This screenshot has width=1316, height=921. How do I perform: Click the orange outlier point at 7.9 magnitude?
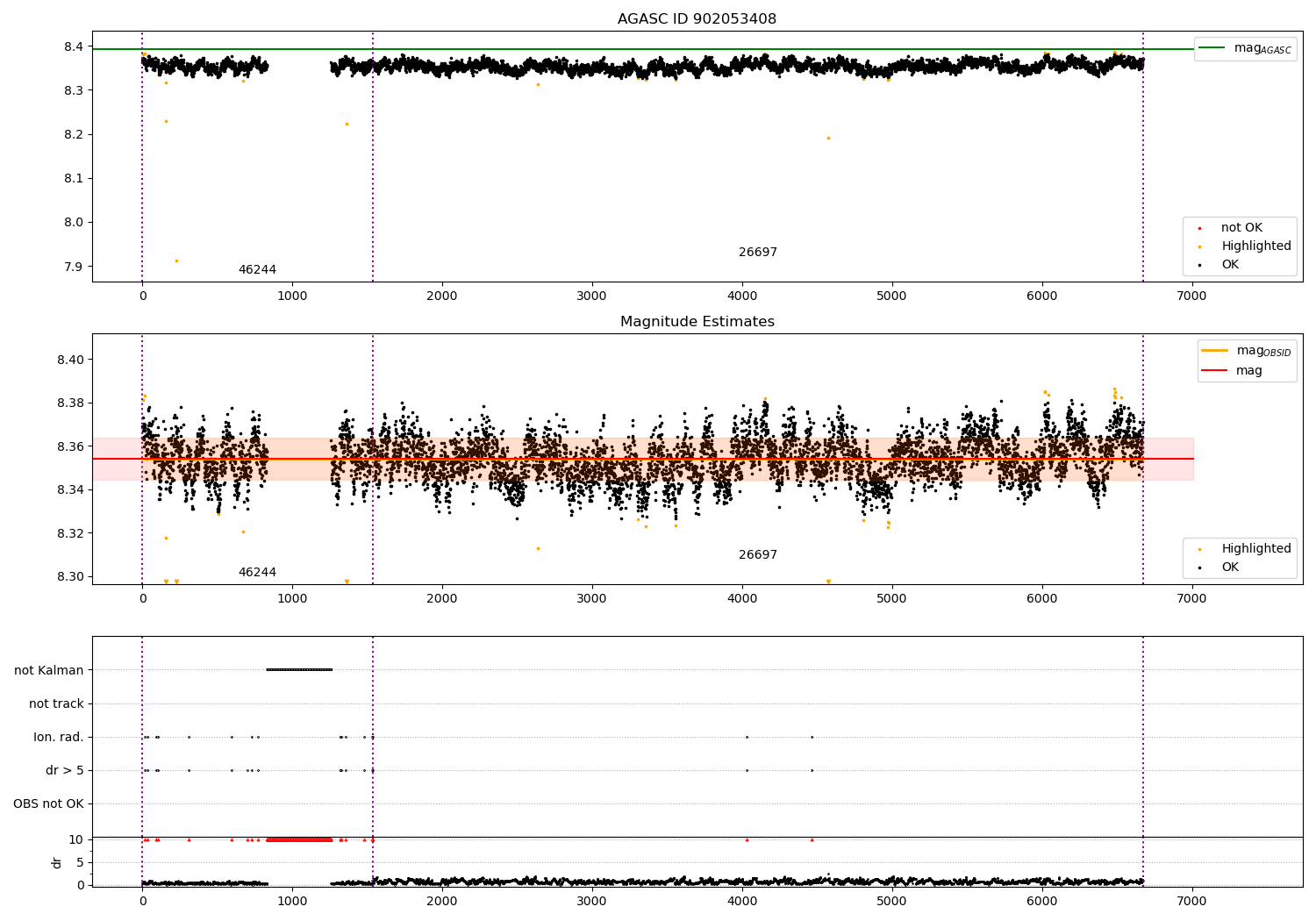(176, 261)
